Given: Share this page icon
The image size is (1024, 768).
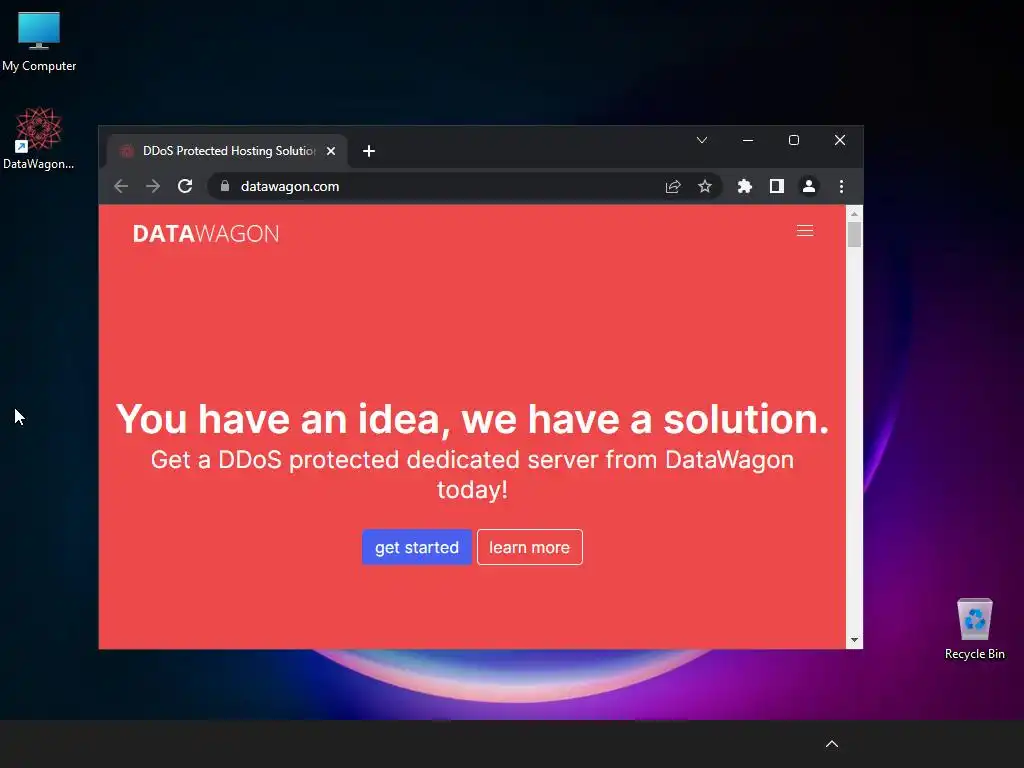Looking at the screenshot, I should pyautogui.click(x=673, y=187).
